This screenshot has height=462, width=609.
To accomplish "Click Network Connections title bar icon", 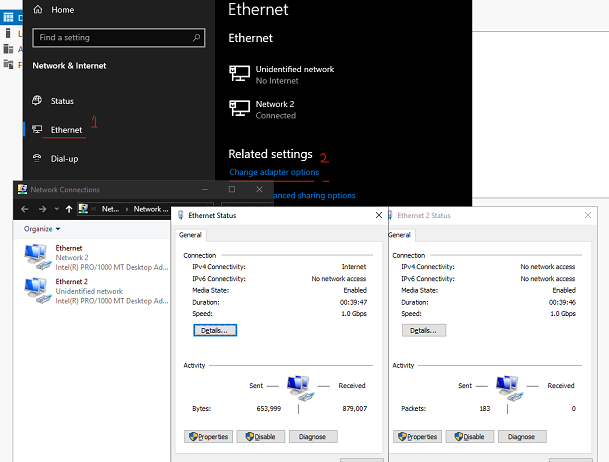I will (x=23, y=189).
